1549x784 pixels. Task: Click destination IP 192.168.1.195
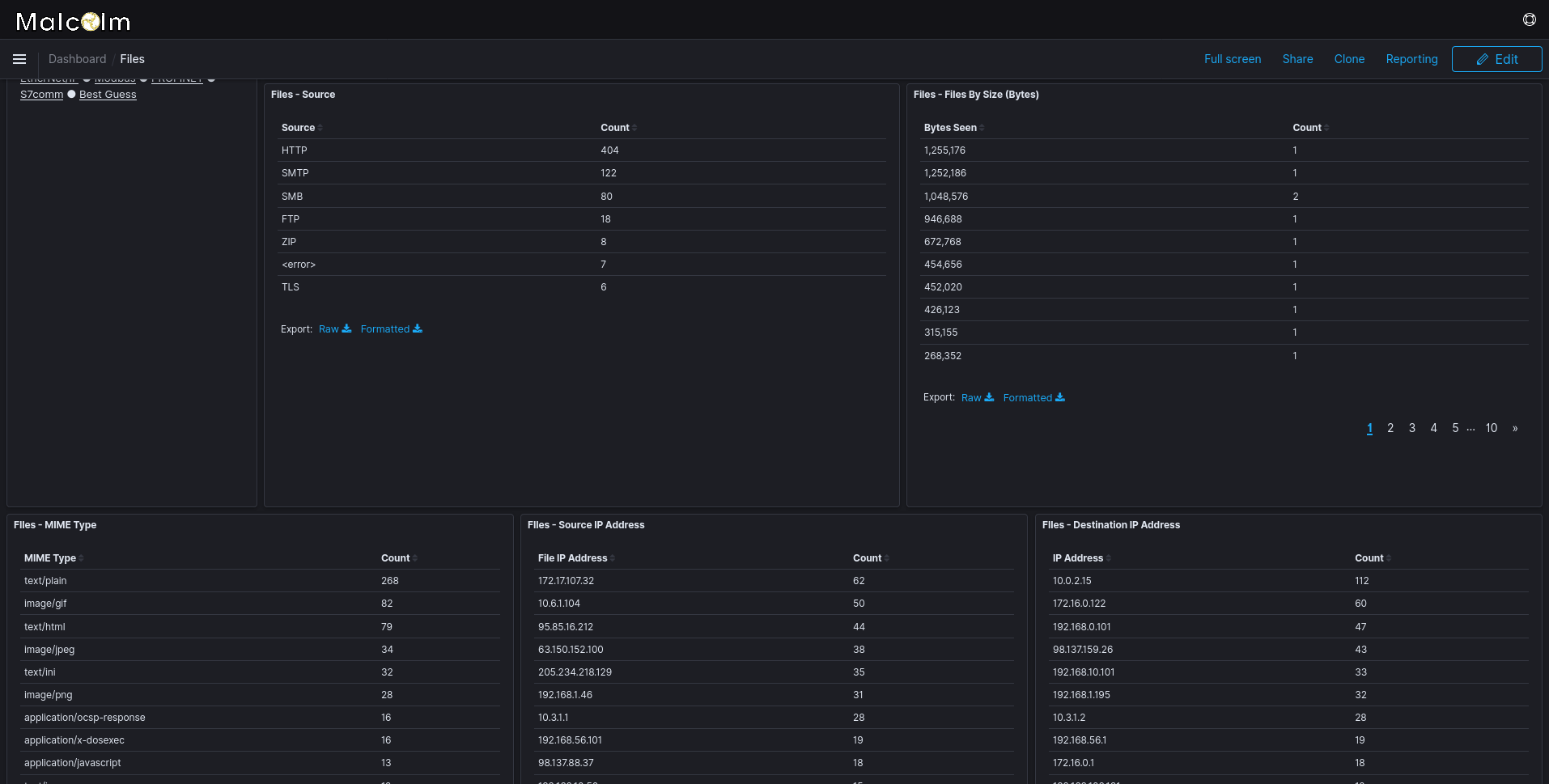1081,695
